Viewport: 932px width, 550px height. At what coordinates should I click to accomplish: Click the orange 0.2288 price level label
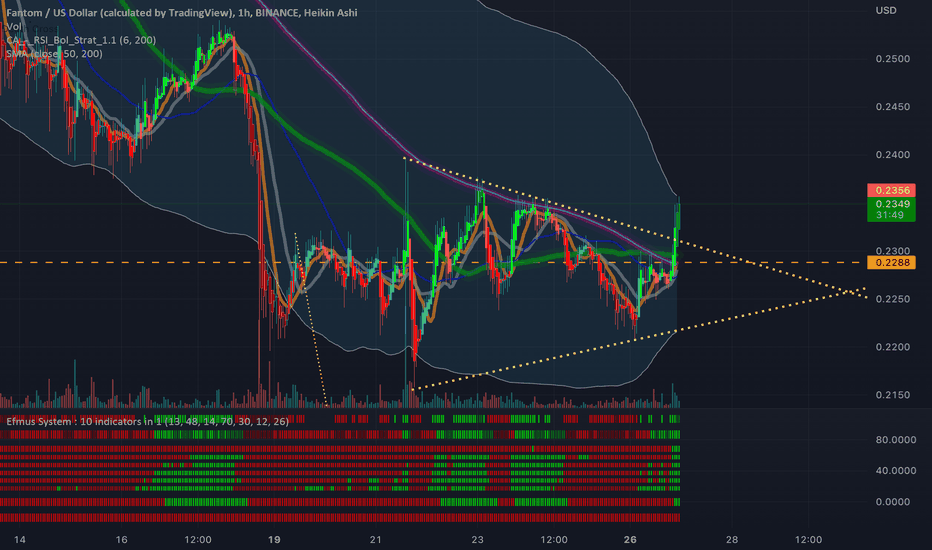coord(892,262)
